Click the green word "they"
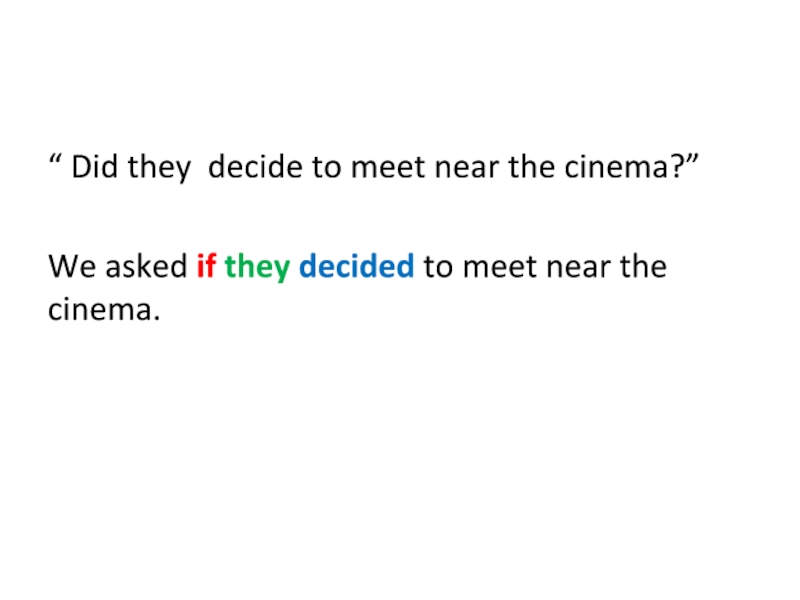This screenshot has width=800, height=600. tap(257, 267)
